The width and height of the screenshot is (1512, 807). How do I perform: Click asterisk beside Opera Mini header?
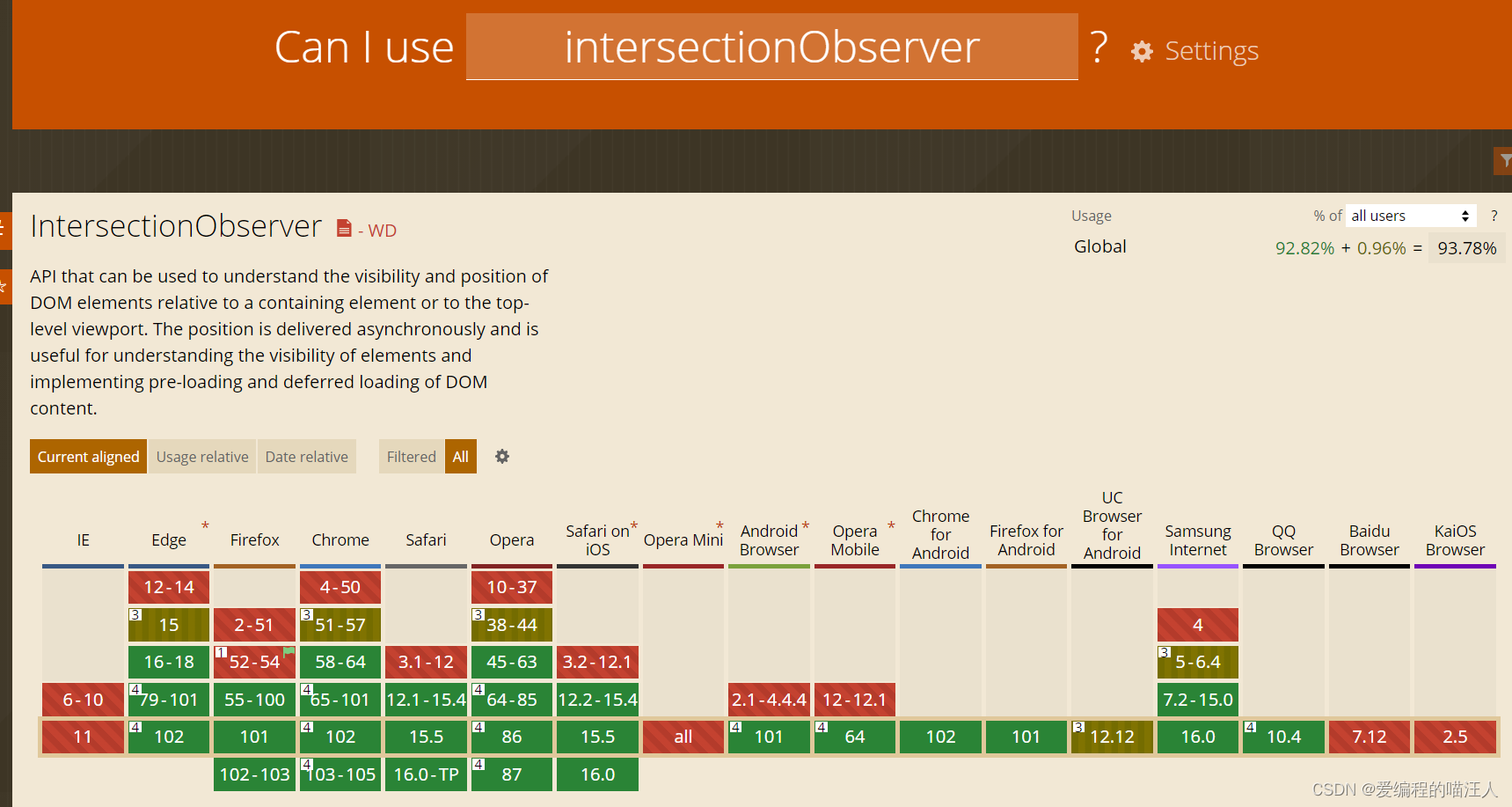(719, 526)
